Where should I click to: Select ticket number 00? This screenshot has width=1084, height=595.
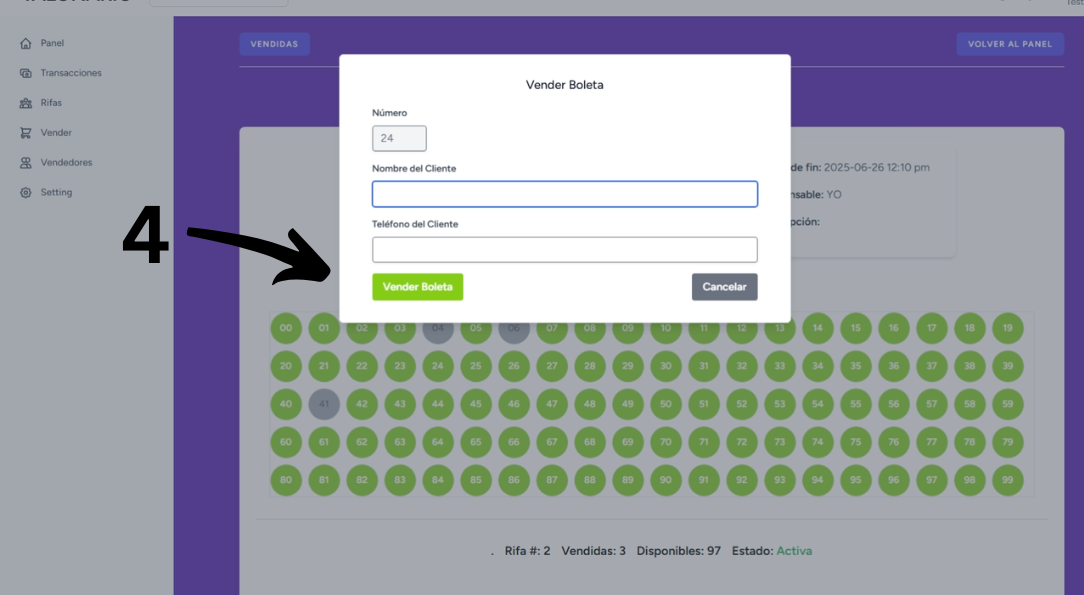coord(285,328)
